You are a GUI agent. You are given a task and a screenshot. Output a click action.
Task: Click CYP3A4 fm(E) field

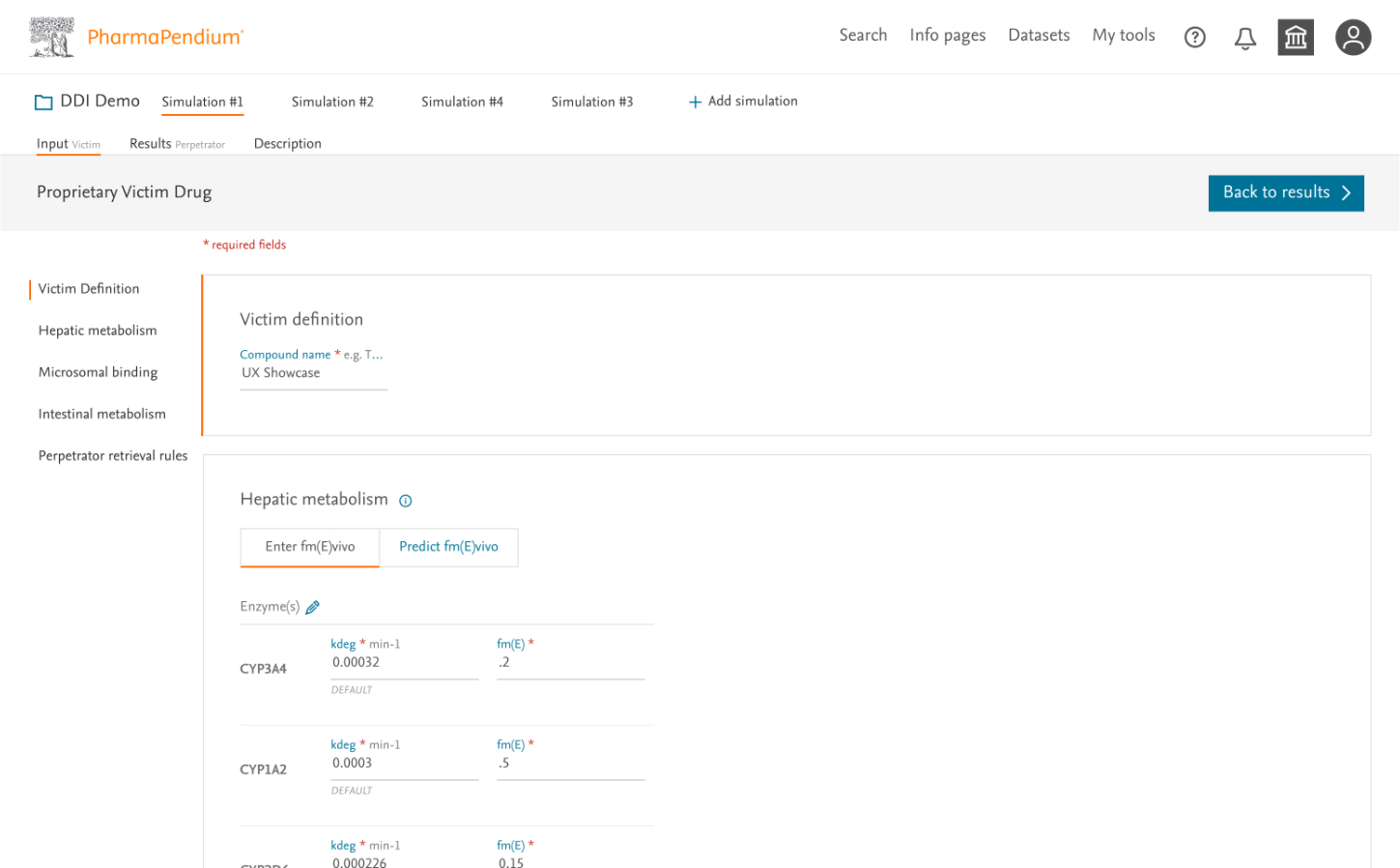571,663
